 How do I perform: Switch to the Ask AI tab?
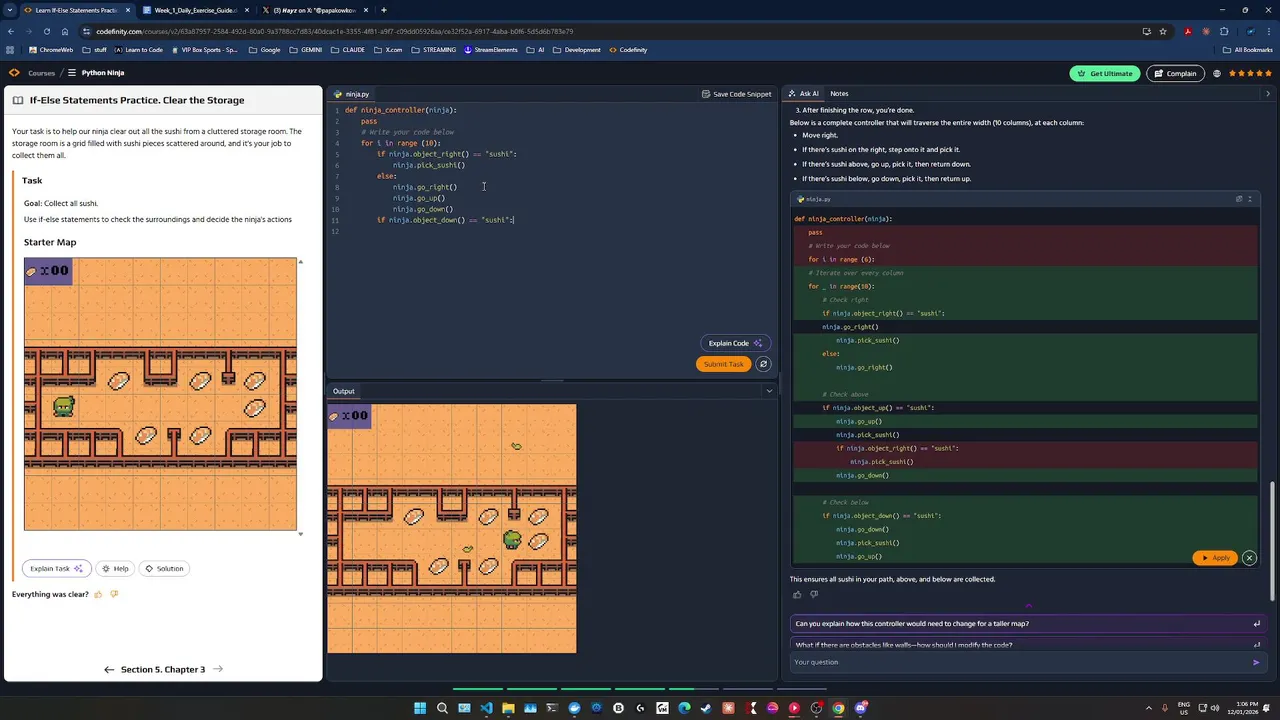(804, 94)
